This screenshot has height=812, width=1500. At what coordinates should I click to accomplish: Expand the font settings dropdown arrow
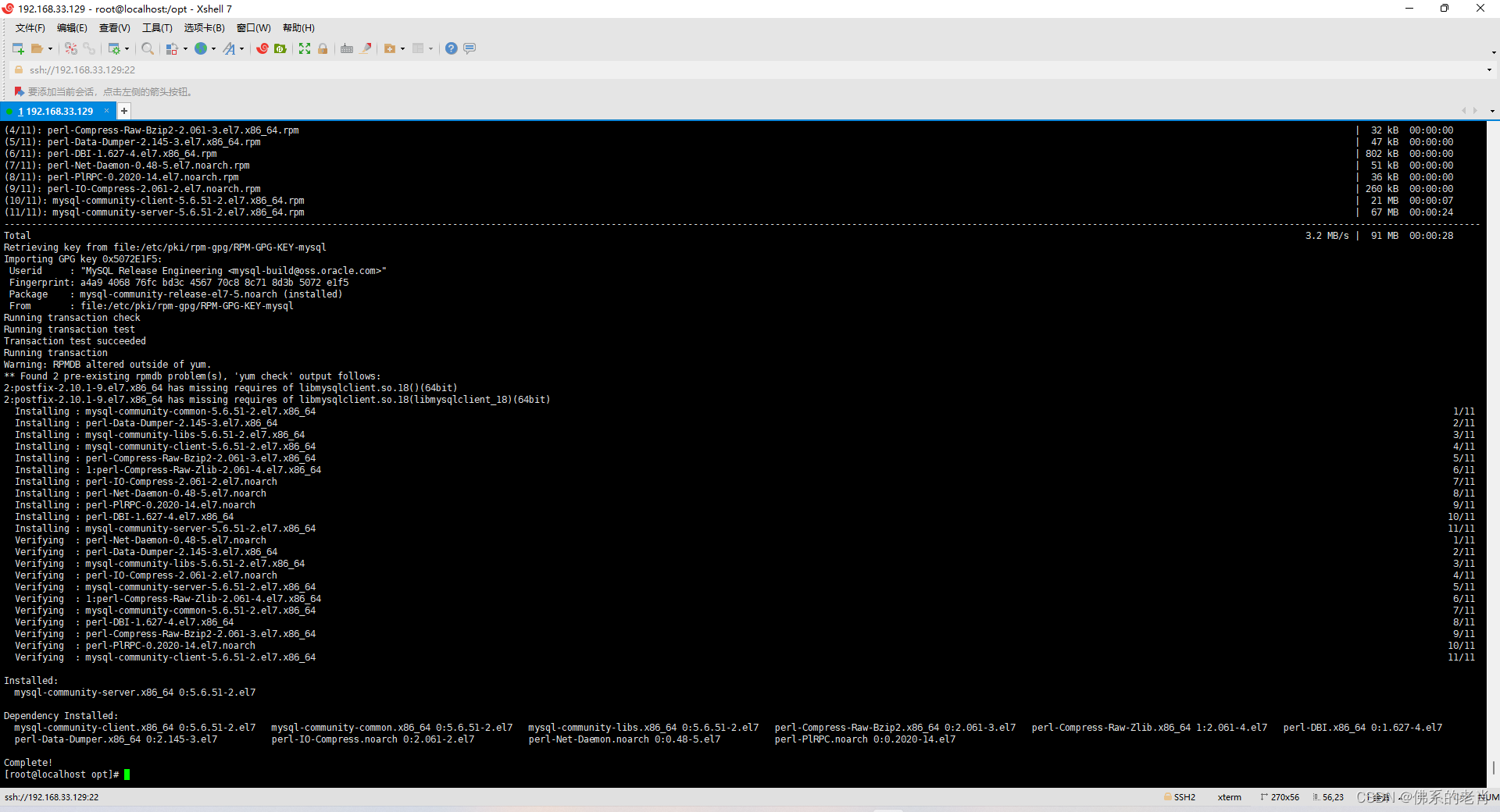[242, 48]
